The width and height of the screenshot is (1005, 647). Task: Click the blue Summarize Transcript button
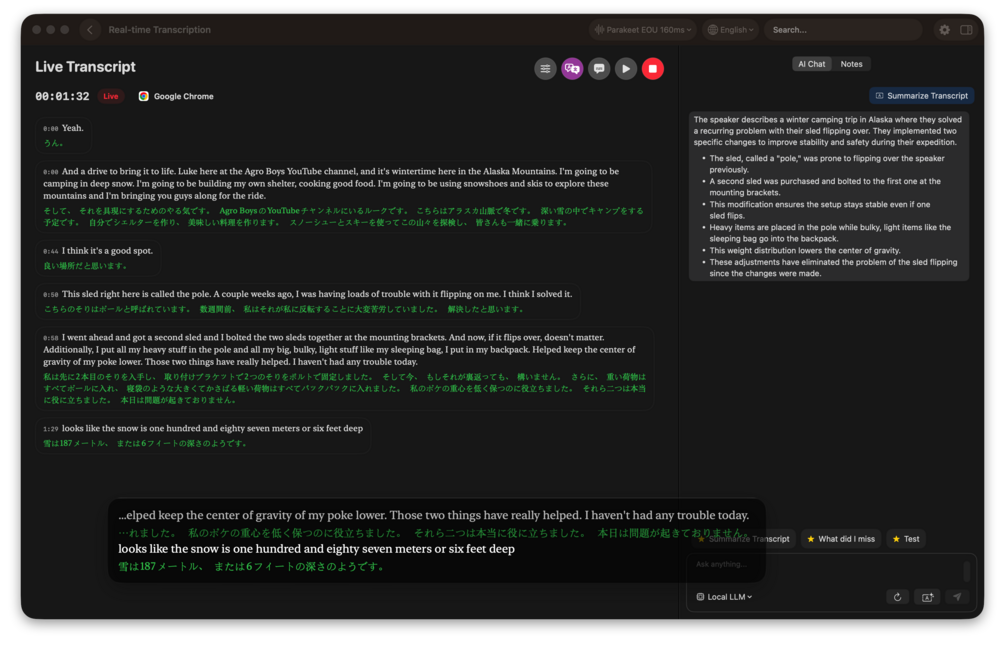coord(922,96)
